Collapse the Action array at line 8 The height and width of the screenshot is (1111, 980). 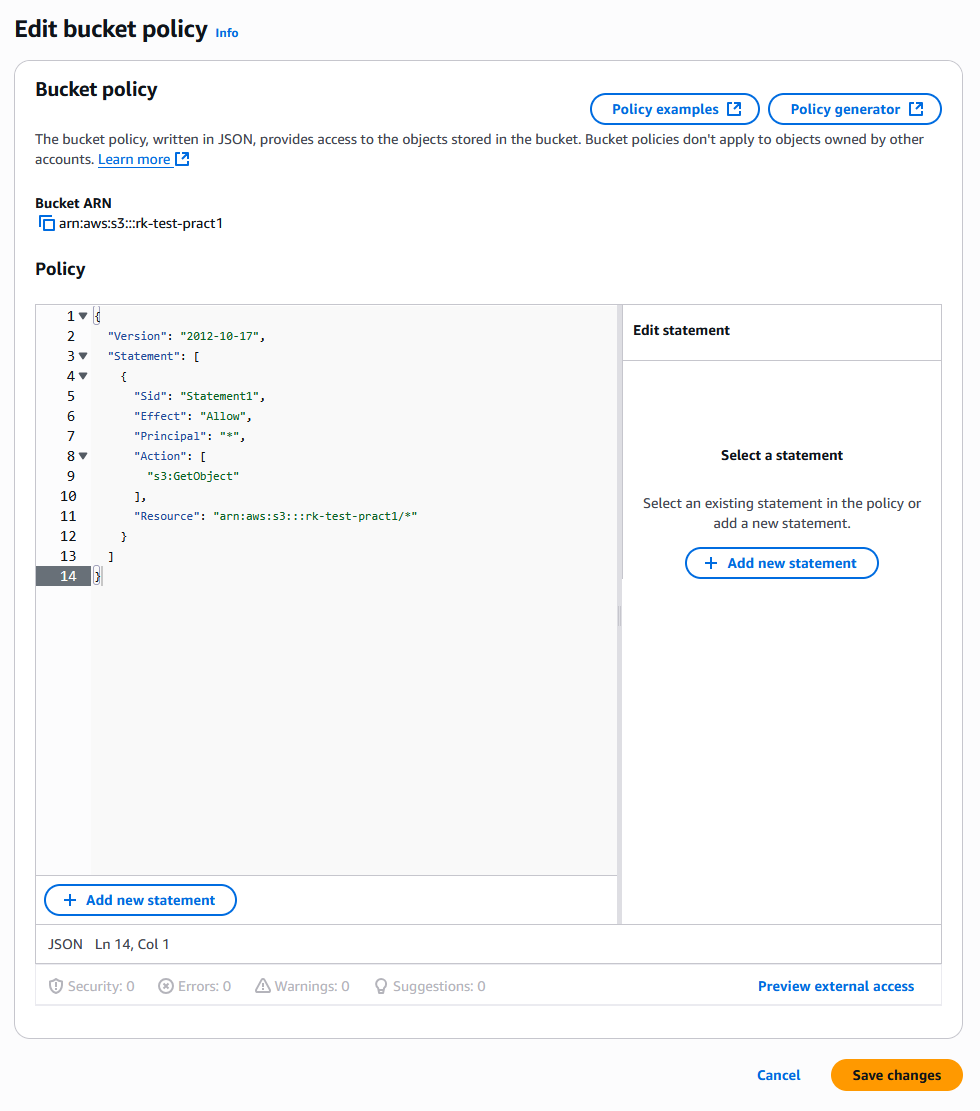[x=83, y=456]
